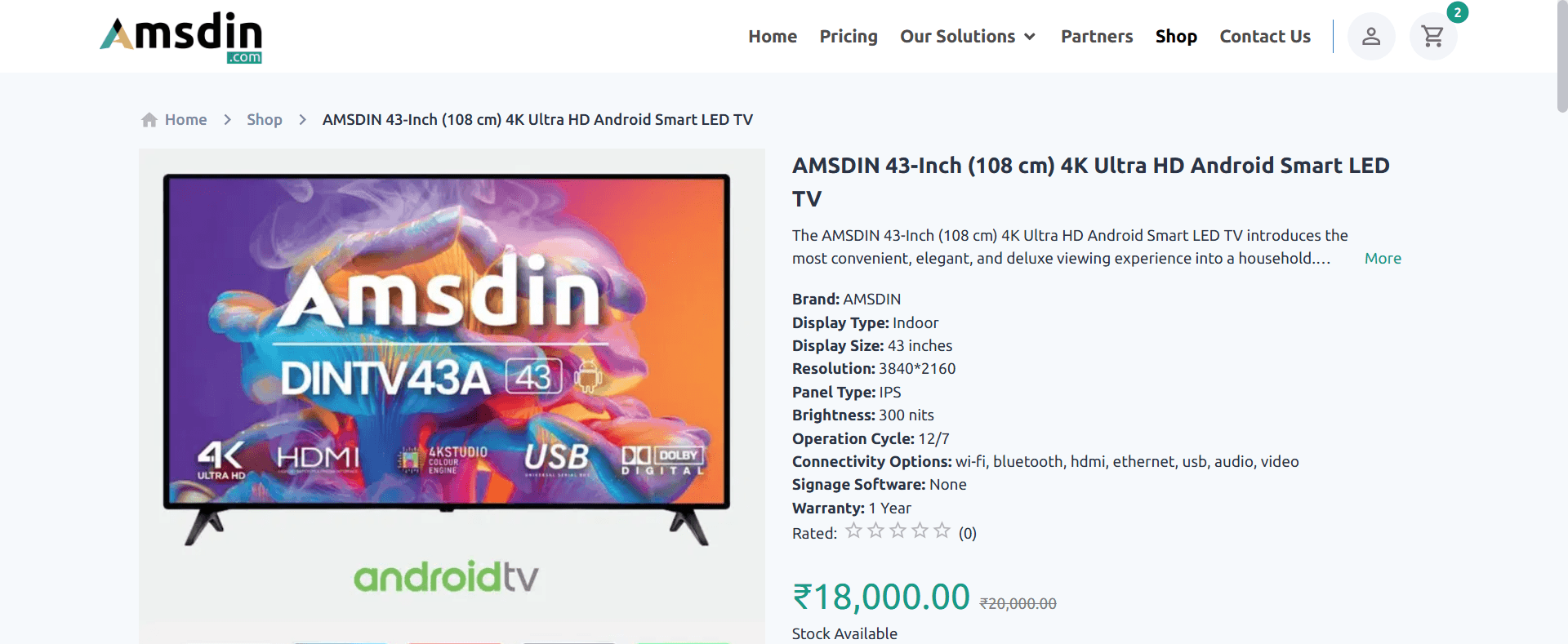Navigate to Contact Us page
The image size is (1568, 644).
1265,37
